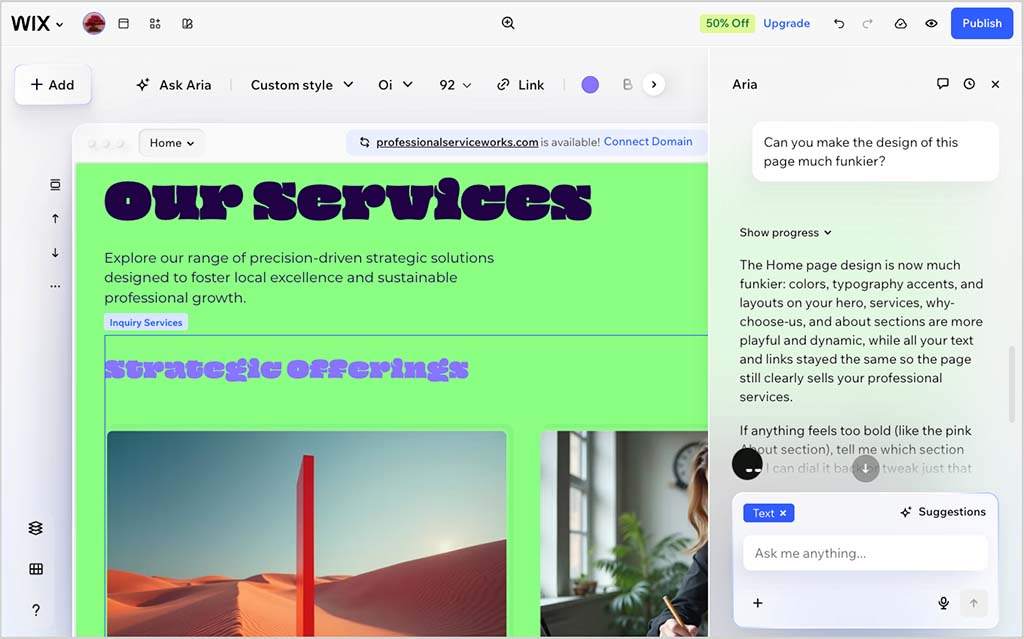Toggle bold formatting
Screen dimensions: 1024x639
tap(627, 84)
